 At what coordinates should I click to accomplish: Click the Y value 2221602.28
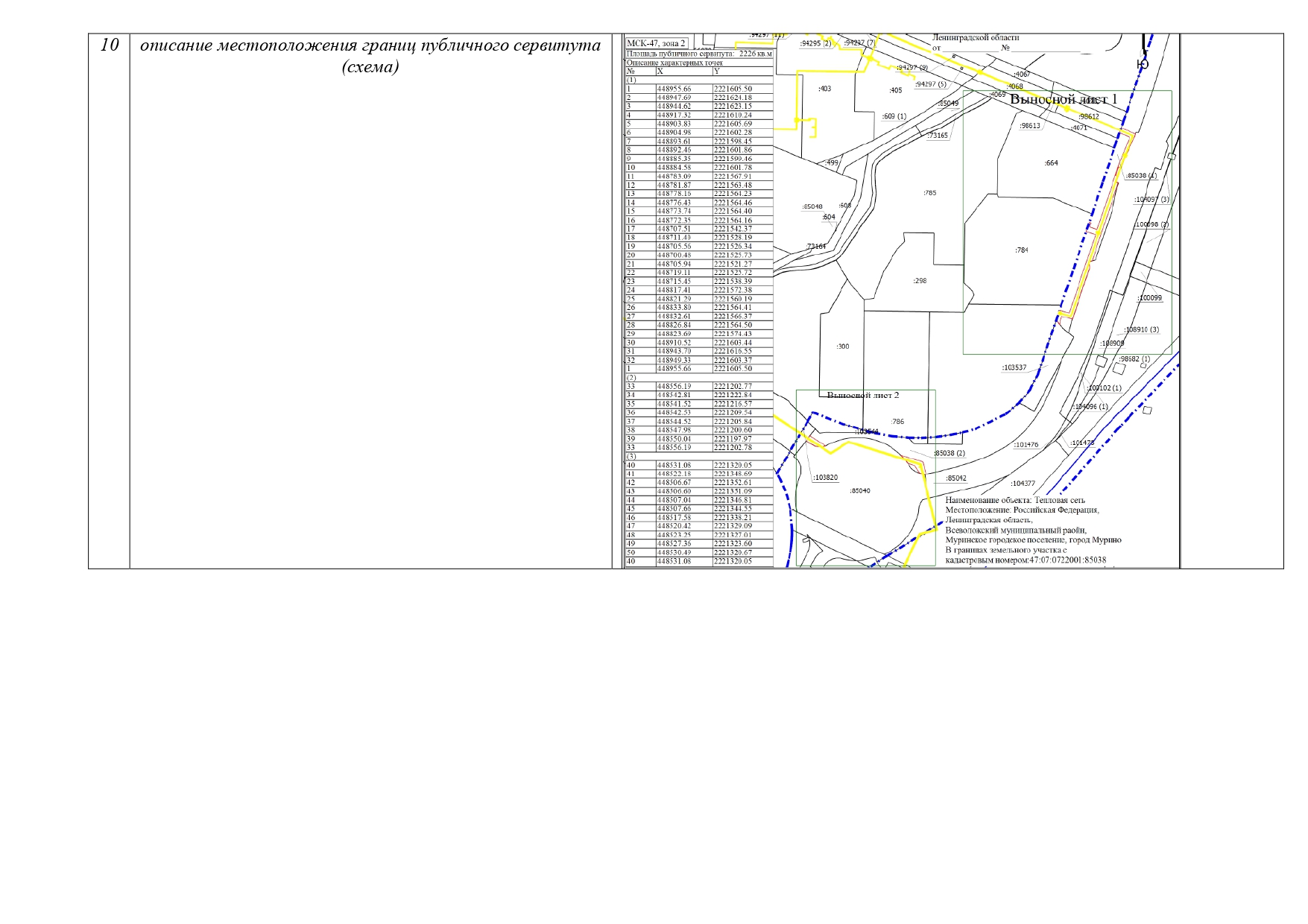tap(733, 133)
